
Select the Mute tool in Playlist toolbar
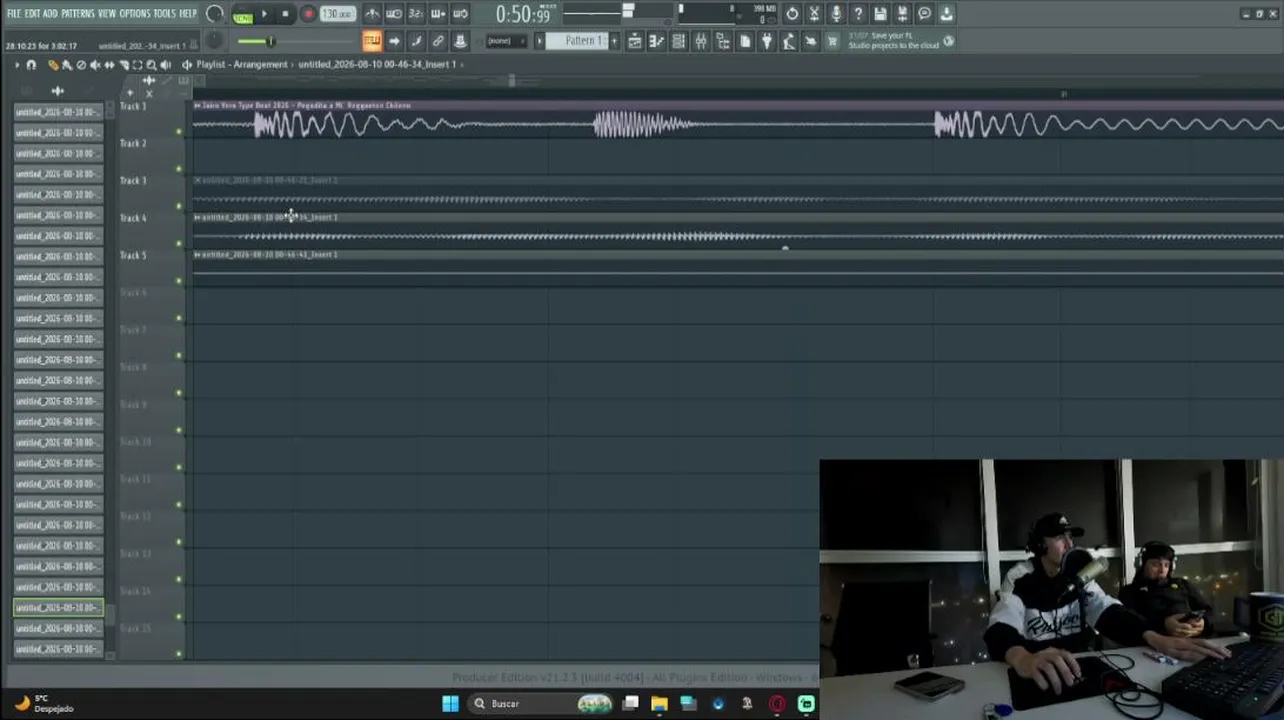(x=95, y=65)
